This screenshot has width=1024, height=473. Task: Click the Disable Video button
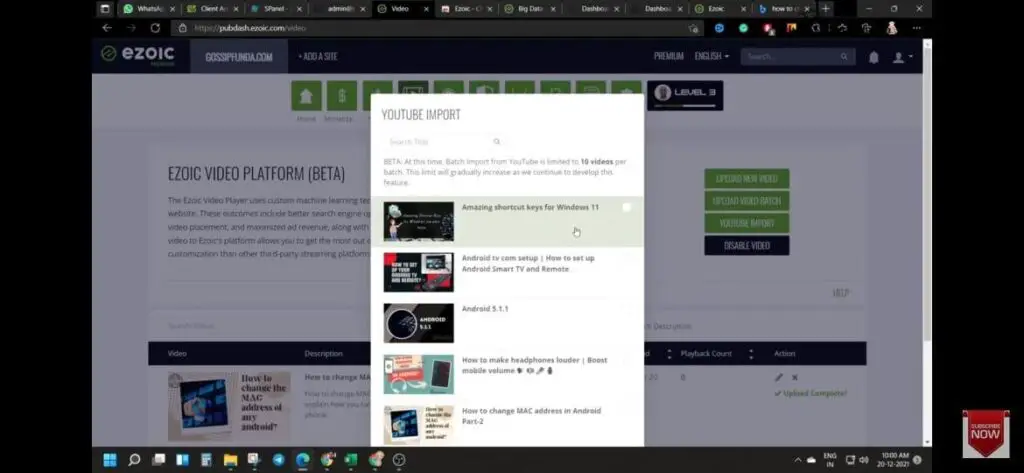(x=746, y=246)
